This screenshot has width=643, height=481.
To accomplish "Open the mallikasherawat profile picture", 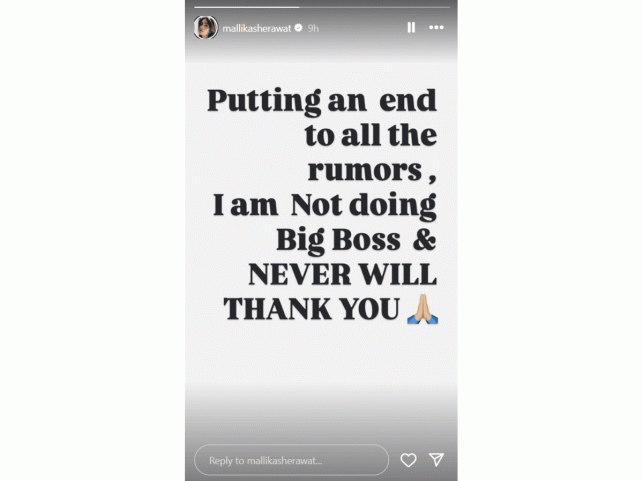I will (x=206, y=27).
